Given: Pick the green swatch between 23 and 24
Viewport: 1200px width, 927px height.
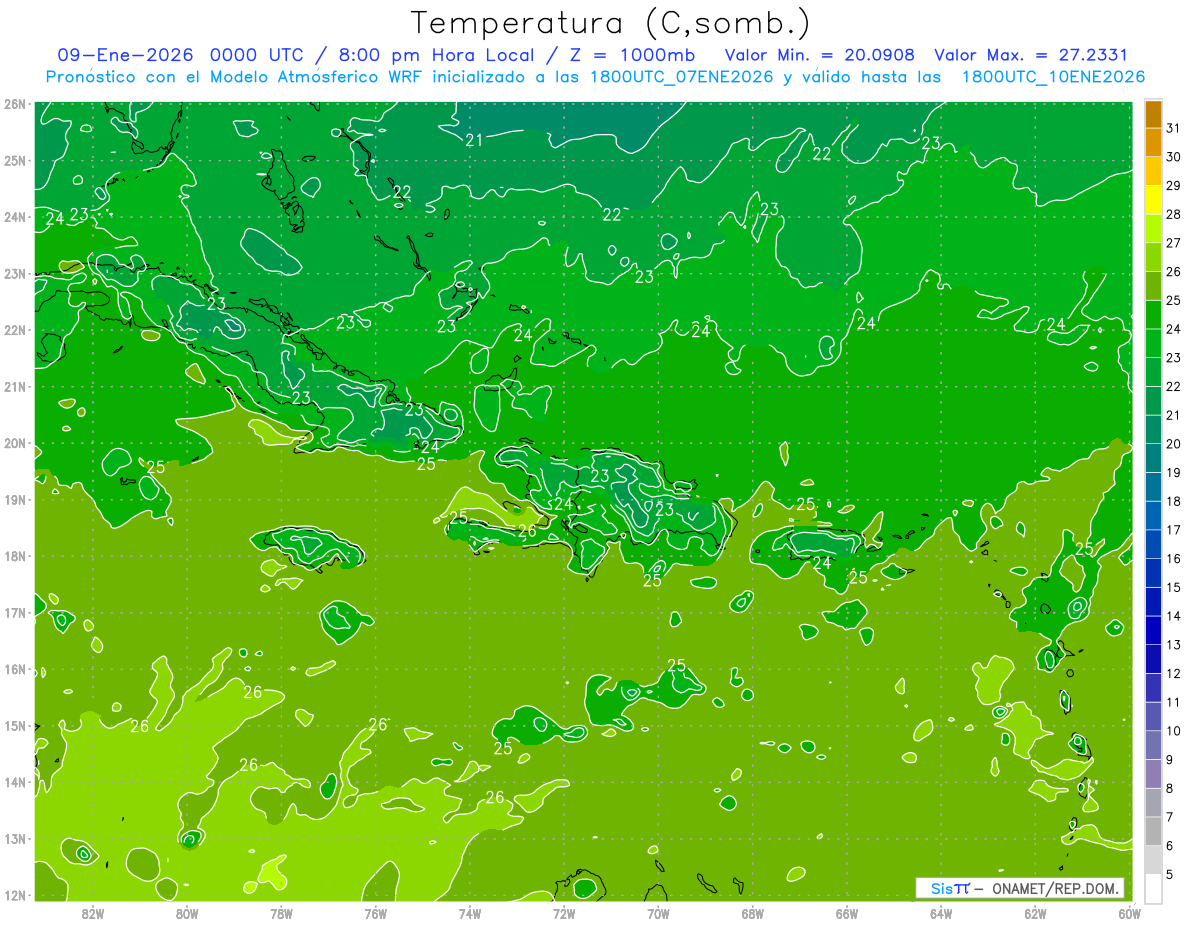Looking at the screenshot, I should click(x=1153, y=343).
